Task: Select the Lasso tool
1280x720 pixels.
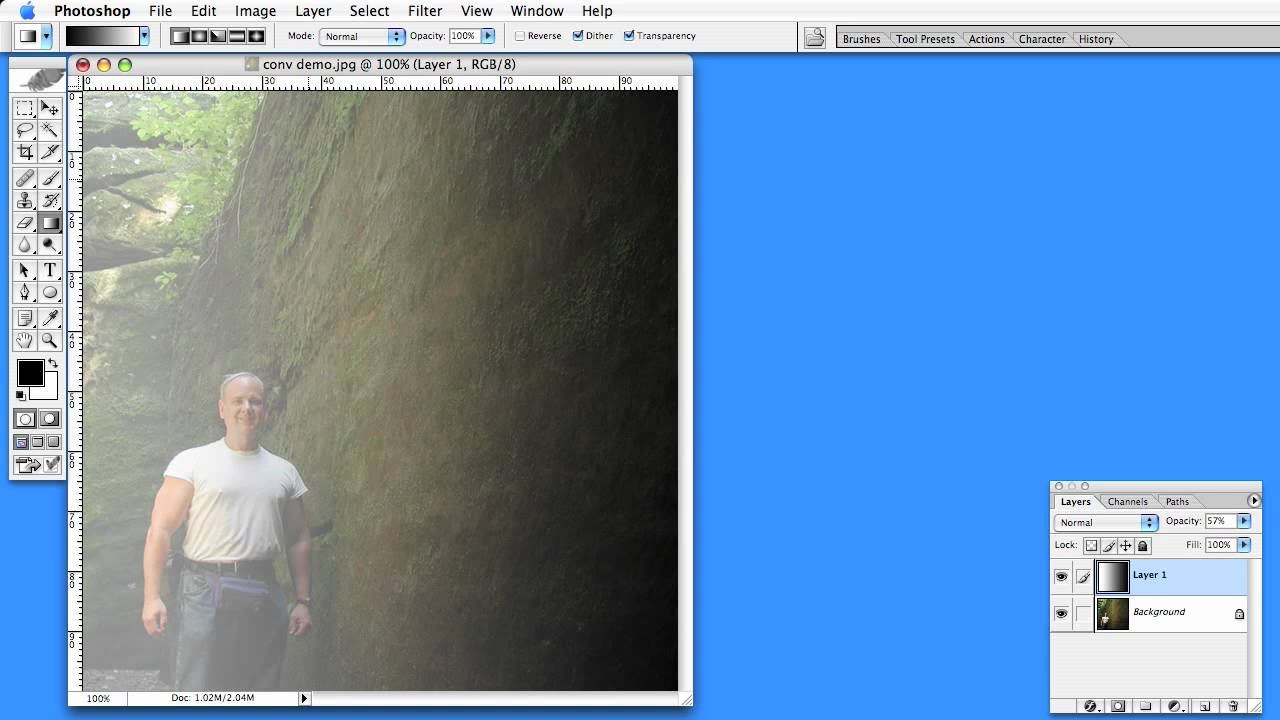Action: pyautogui.click(x=25, y=130)
